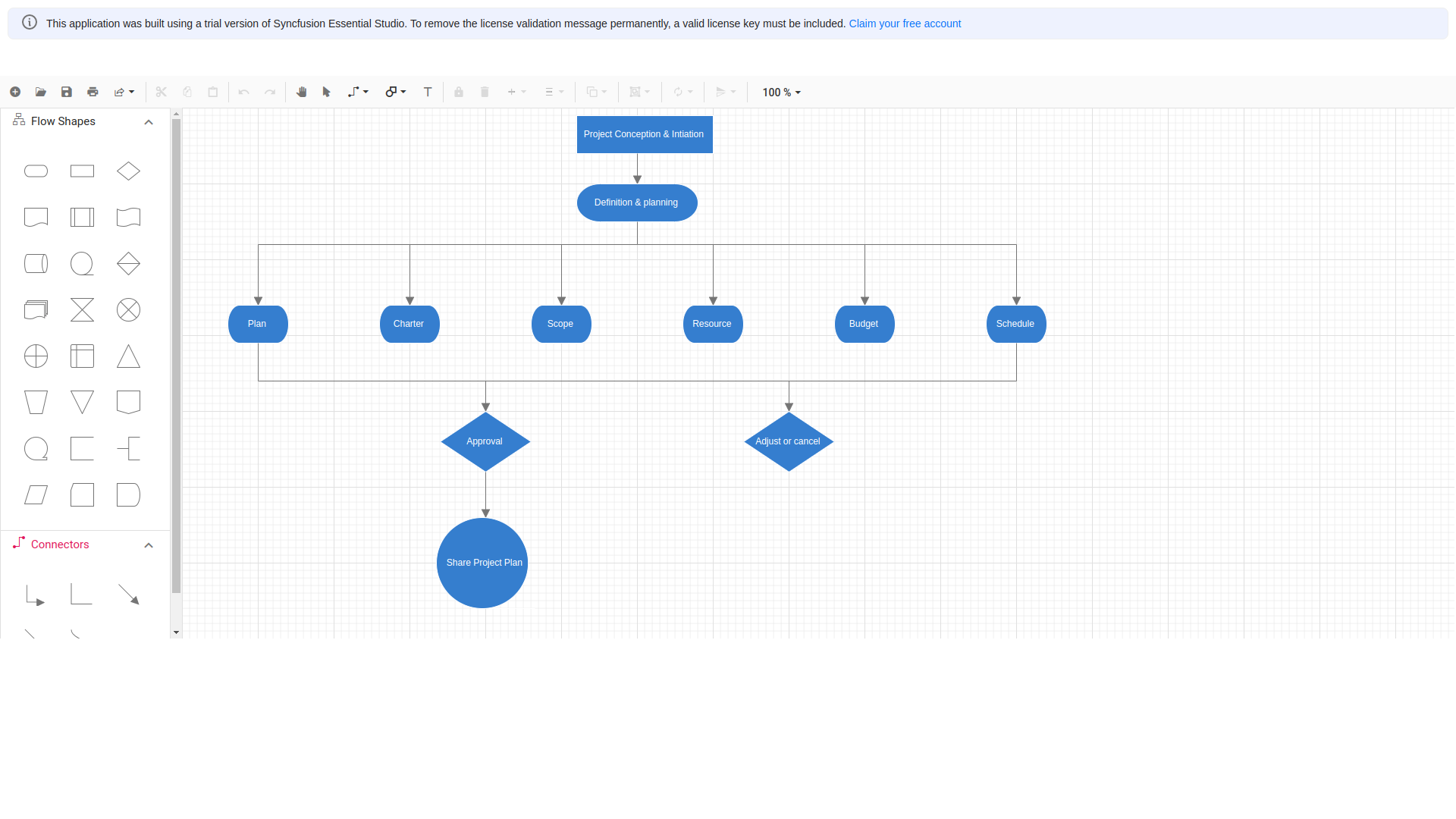Select the Share Project Plan circle node
This screenshot has width=1456, height=819.
(482, 563)
